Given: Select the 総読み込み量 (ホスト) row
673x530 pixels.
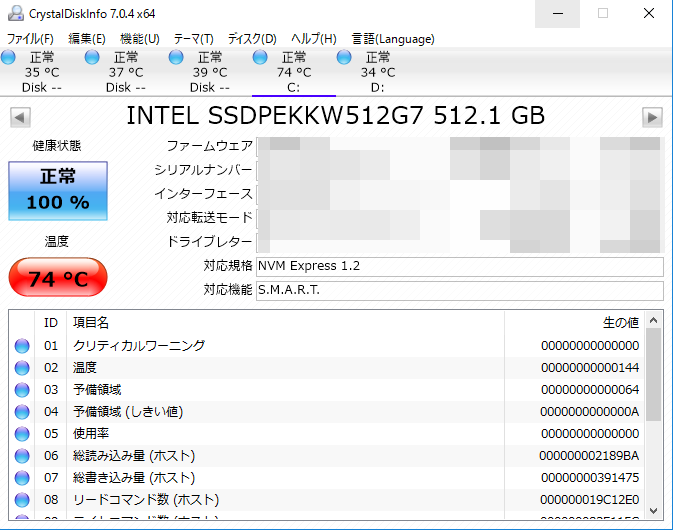Looking at the screenshot, I should 326,456.
